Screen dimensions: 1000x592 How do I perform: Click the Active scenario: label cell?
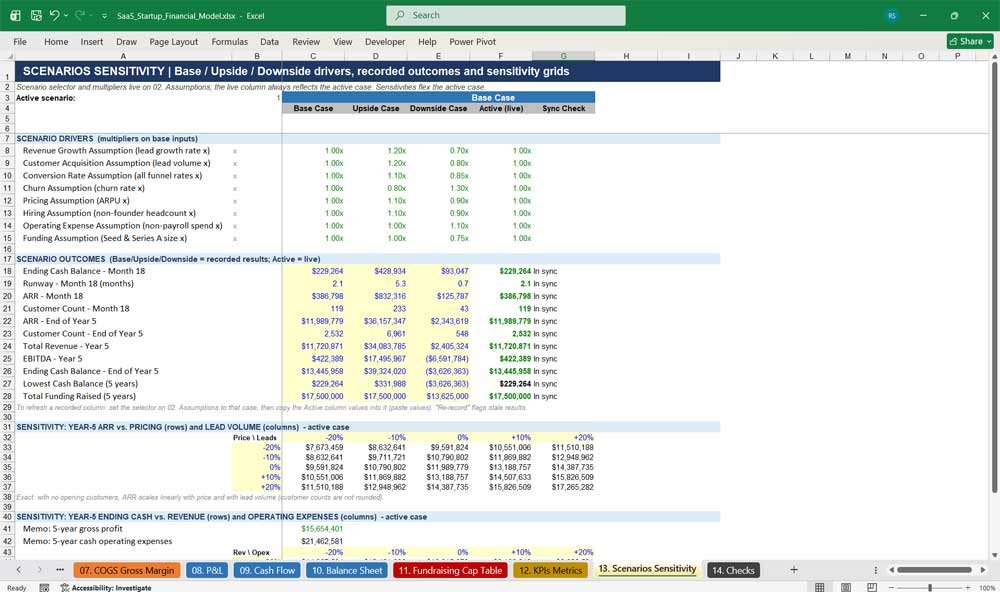tap(123, 98)
